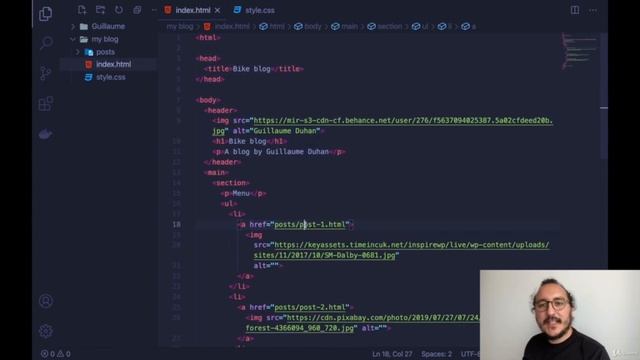Click line number 18 in the gutter

pos(176,224)
